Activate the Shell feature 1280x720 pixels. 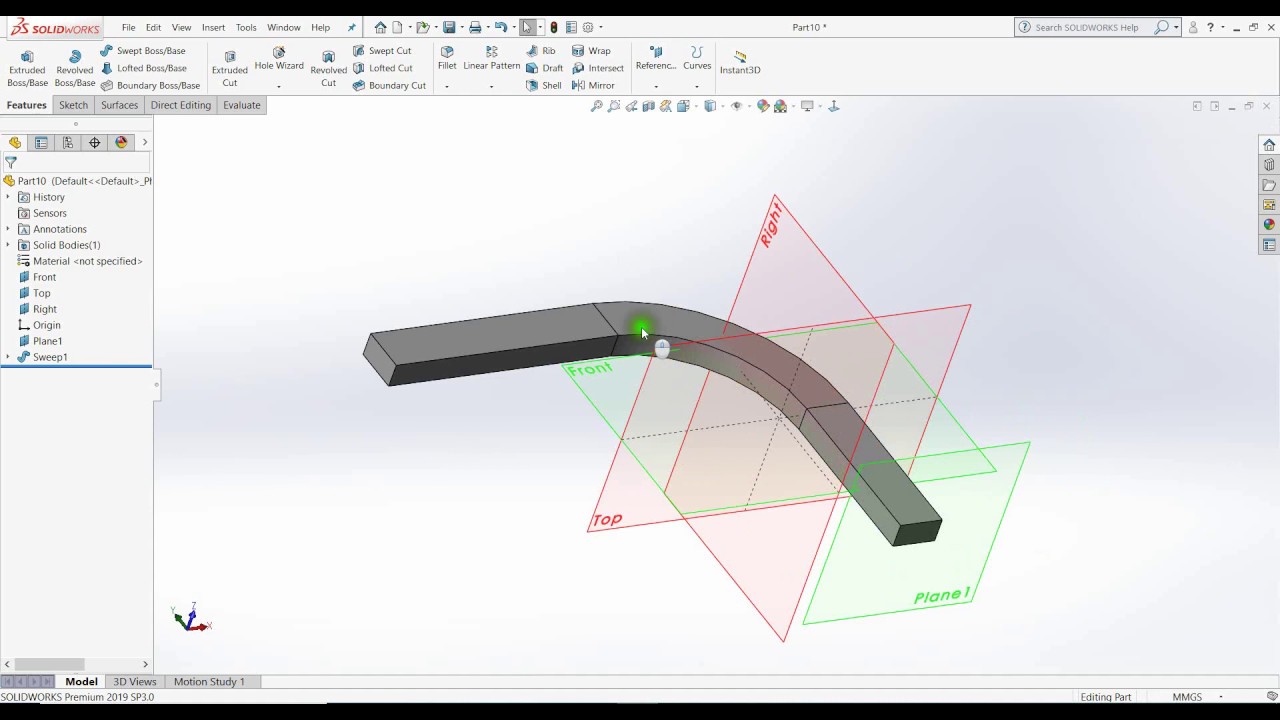[x=544, y=86]
